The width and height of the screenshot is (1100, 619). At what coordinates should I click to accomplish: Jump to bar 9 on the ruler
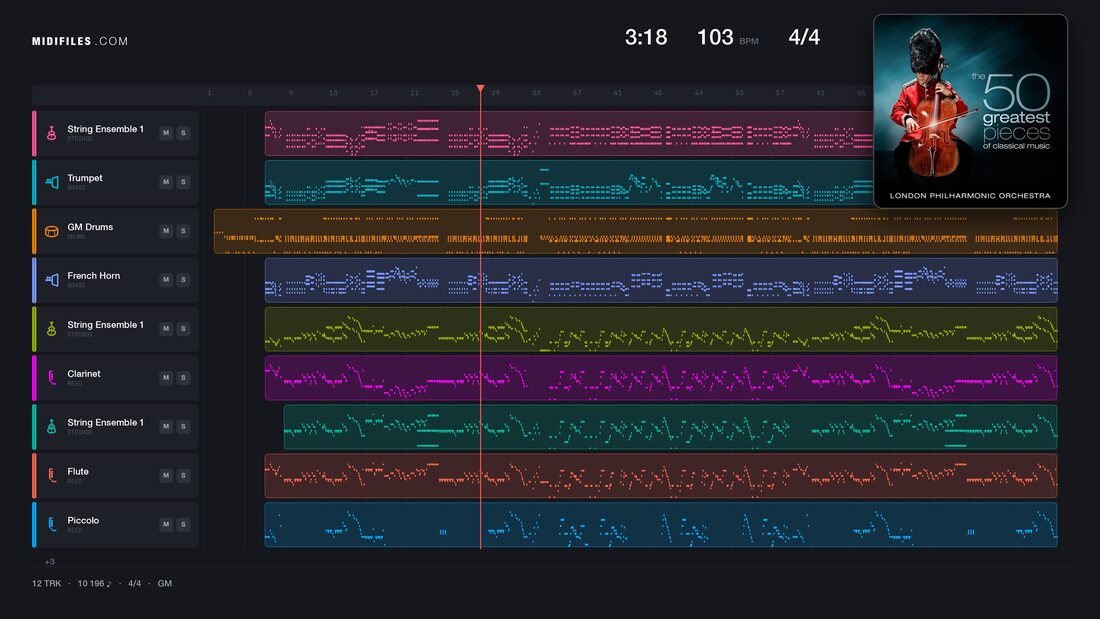(x=291, y=93)
